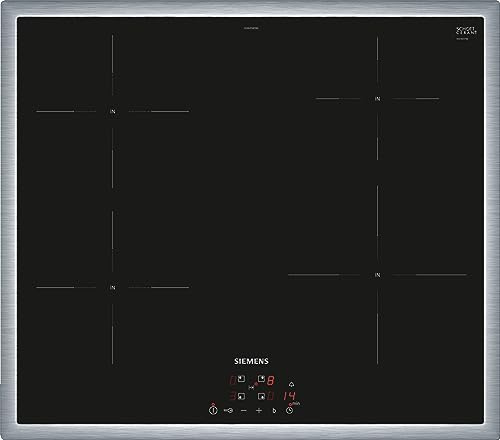This screenshot has width=500, height=440.
Task: Click the IN marker of rear-left zone
Action: pos(113,111)
